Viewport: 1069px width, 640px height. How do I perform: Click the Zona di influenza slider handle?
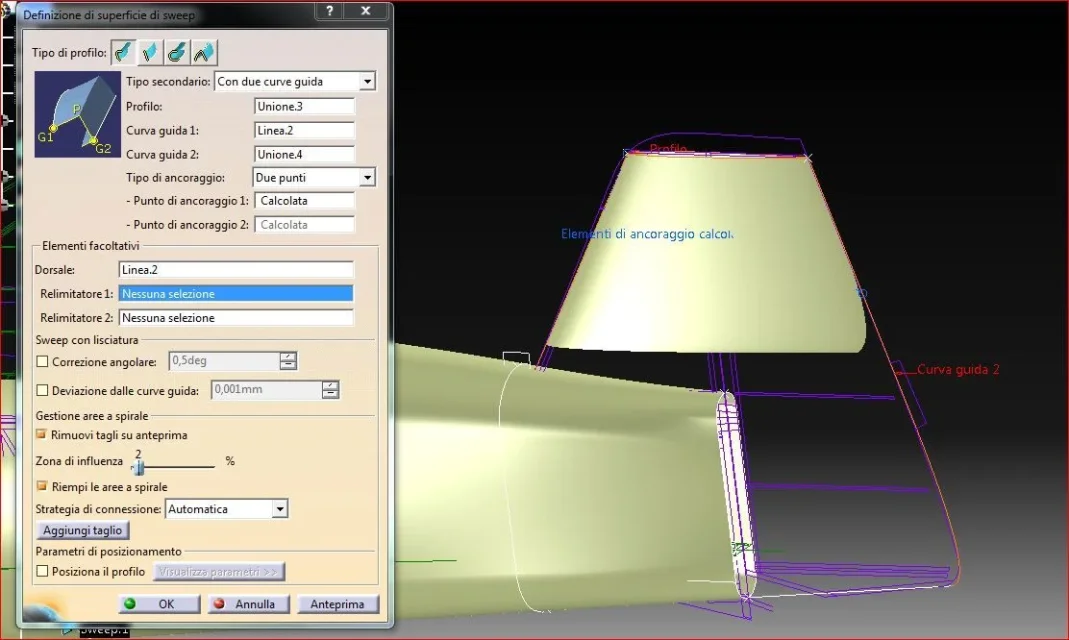coord(139,467)
